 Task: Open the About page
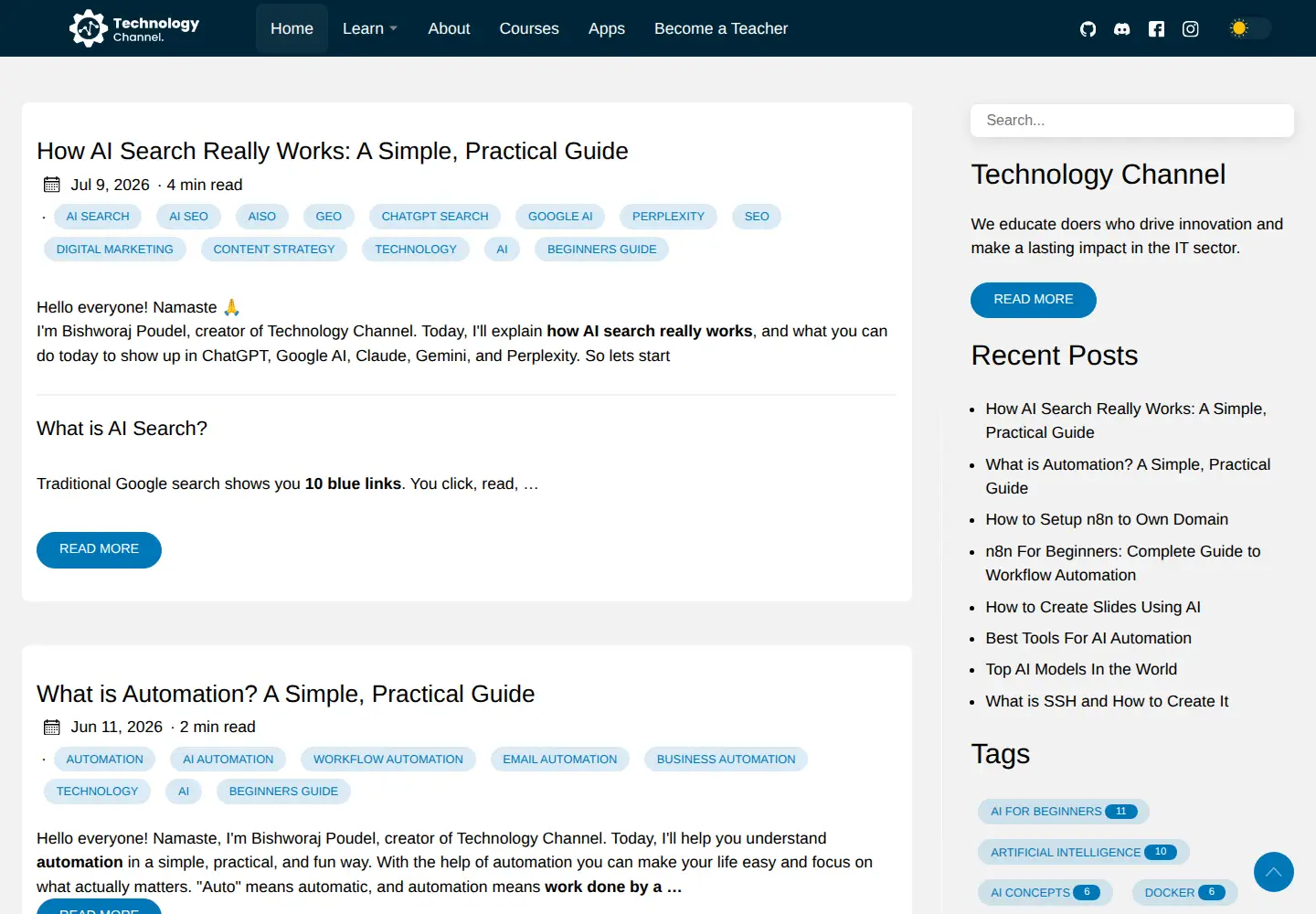point(449,28)
